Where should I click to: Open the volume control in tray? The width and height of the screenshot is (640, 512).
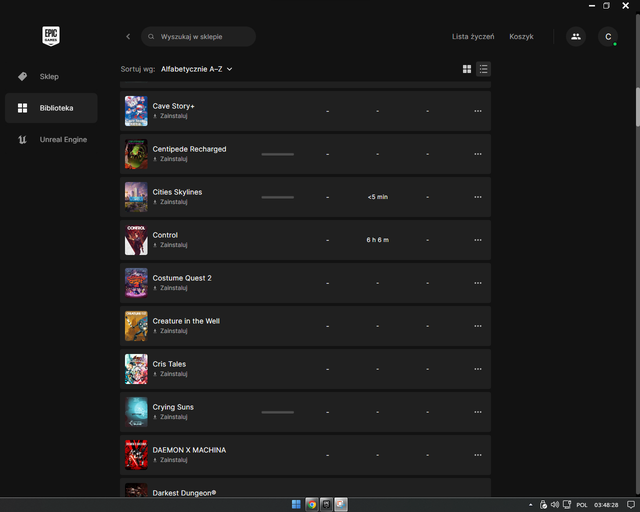click(555, 505)
